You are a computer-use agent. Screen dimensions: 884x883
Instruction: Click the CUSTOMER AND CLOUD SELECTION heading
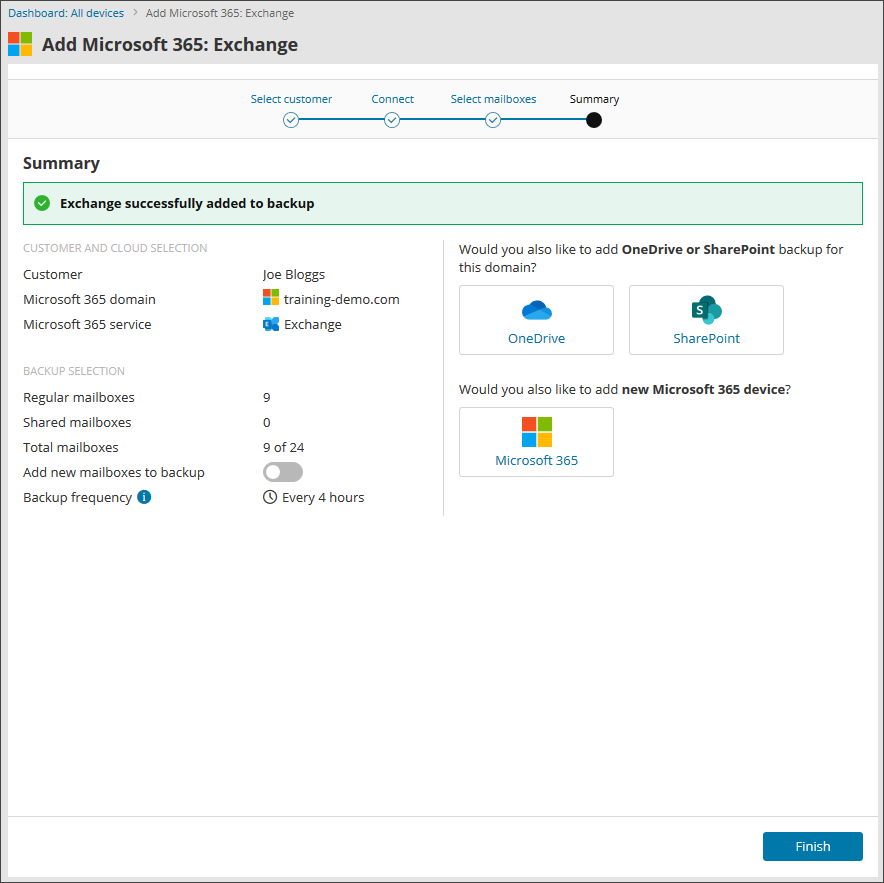coord(115,248)
